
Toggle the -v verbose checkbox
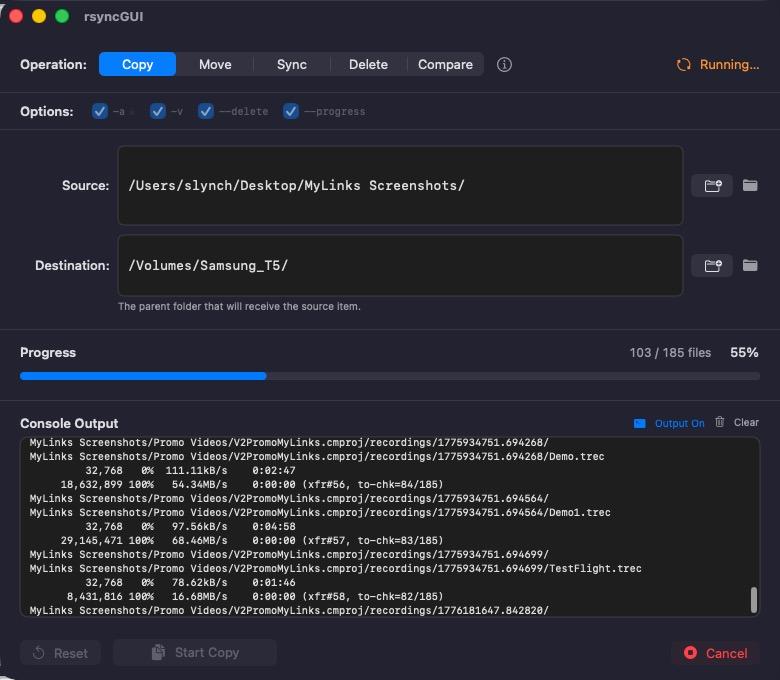[x=158, y=111]
